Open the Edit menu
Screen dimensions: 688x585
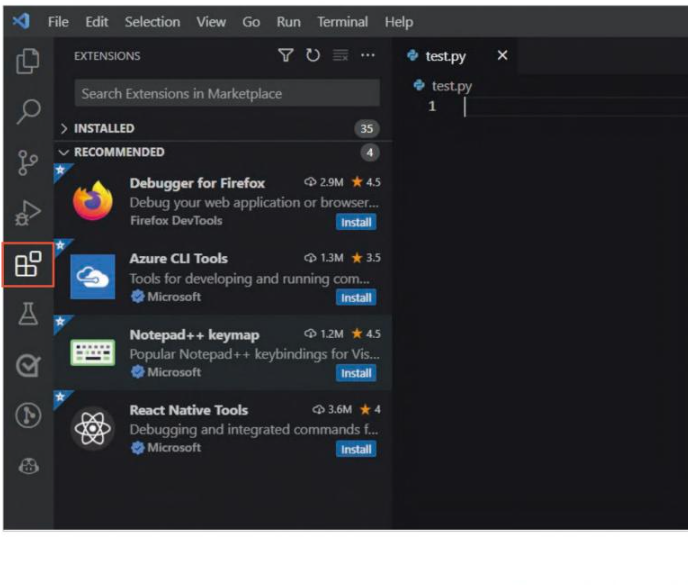click(97, 22)
